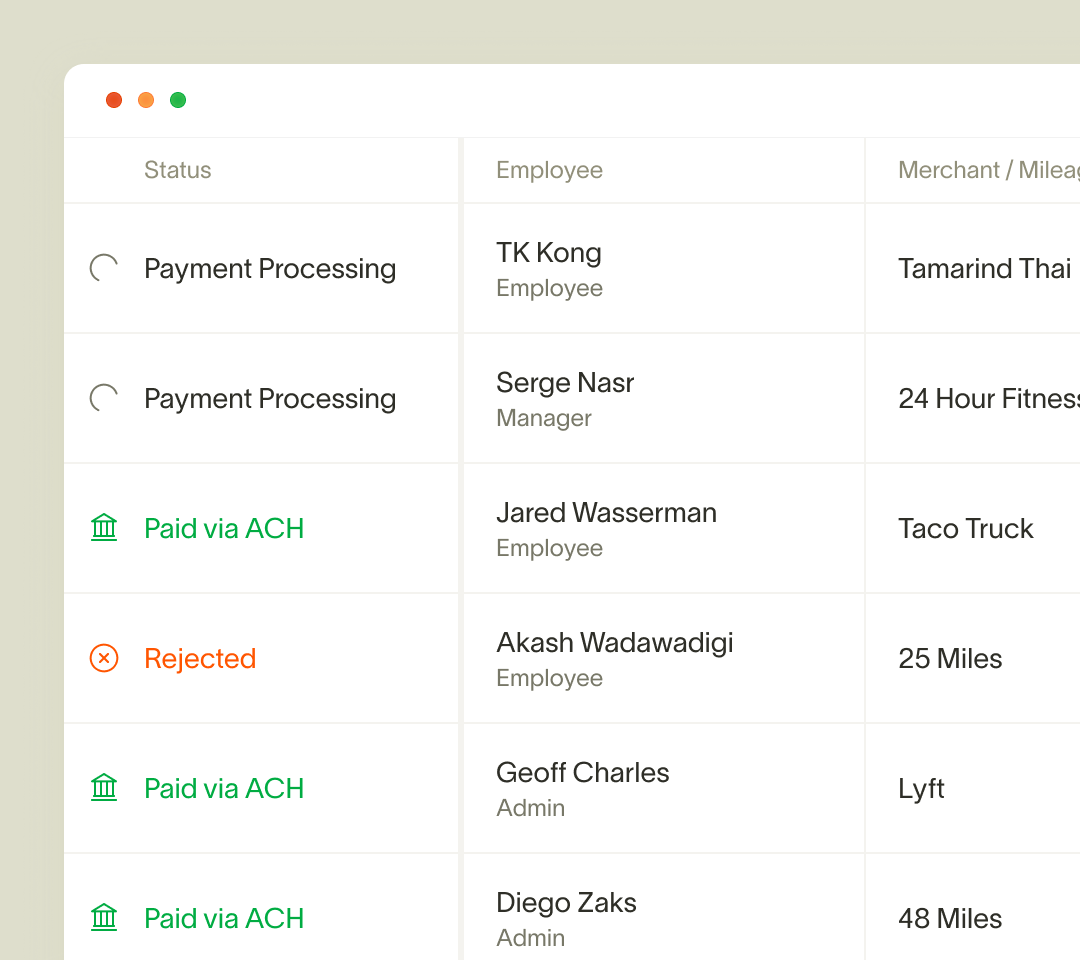Select the 25 Miles mileage entry
Screen dimensions: 1080x960
[950, 658]
